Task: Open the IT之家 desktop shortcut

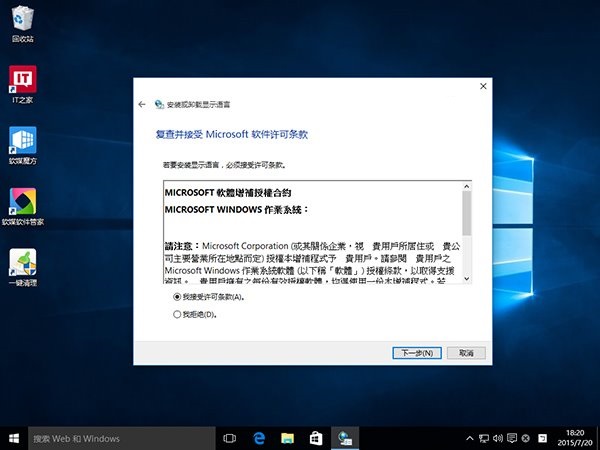Action: [23, 85]
